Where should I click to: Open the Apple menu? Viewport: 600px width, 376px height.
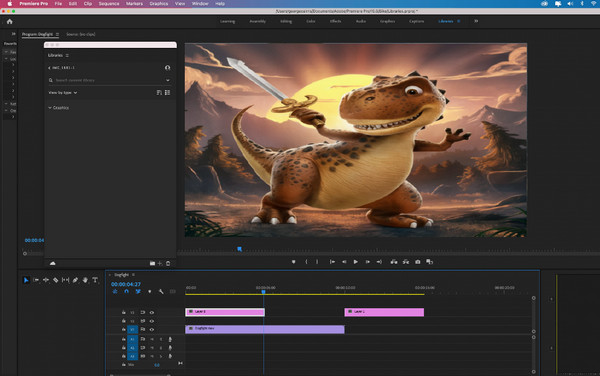click(x=10, y=3)
